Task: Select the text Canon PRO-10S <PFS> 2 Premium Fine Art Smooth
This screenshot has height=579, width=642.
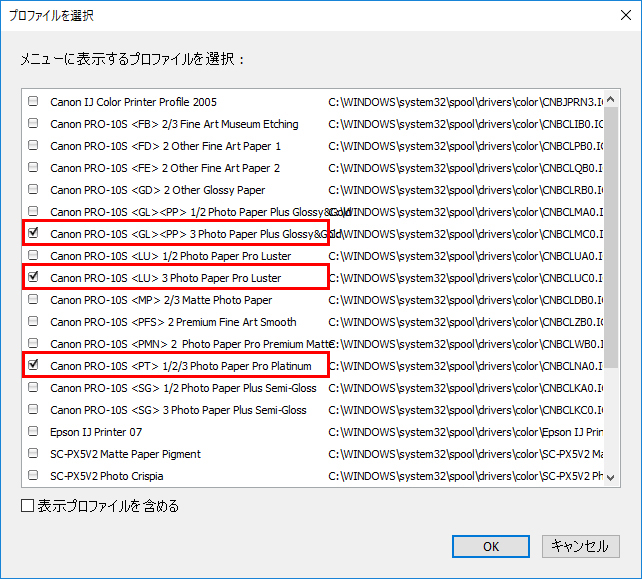Action: [x=173, y=322]
